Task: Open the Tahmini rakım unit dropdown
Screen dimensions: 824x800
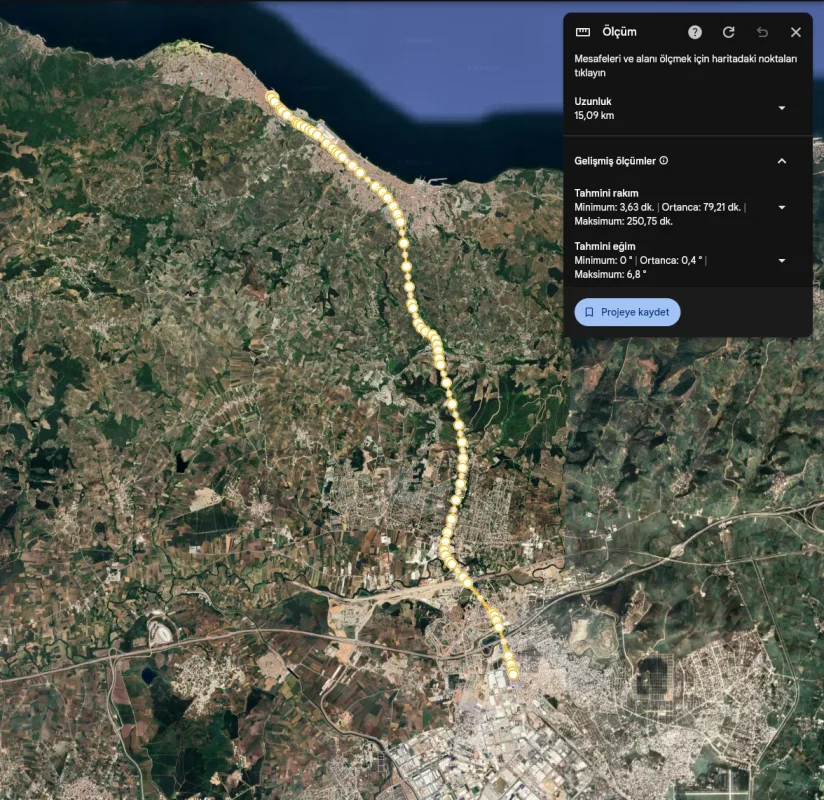Action: coord(782,207)
